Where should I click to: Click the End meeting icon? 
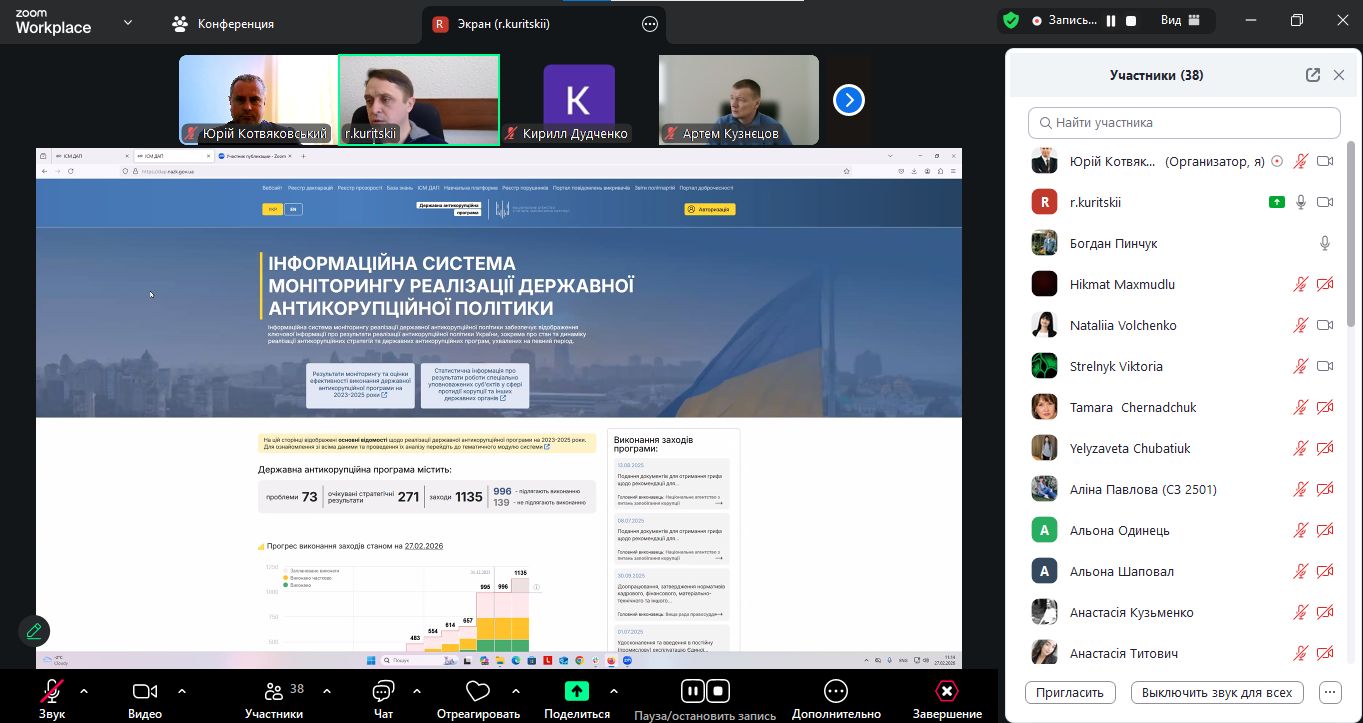pyautogui.click(x=946, y=691)
